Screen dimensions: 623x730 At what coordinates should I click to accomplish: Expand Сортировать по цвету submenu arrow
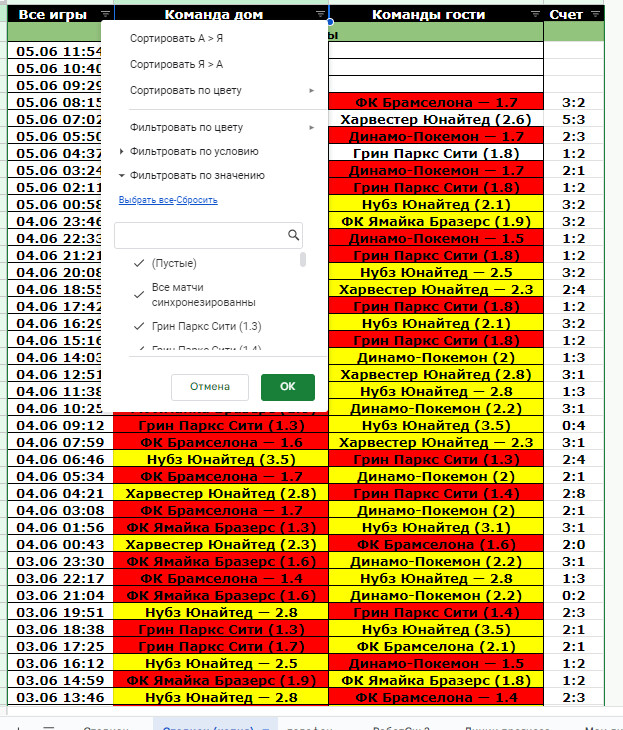click(312, 90)
